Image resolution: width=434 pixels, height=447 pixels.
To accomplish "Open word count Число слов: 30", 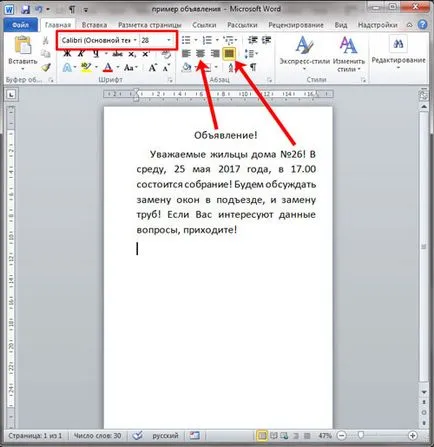I will [x=97, y=436].
